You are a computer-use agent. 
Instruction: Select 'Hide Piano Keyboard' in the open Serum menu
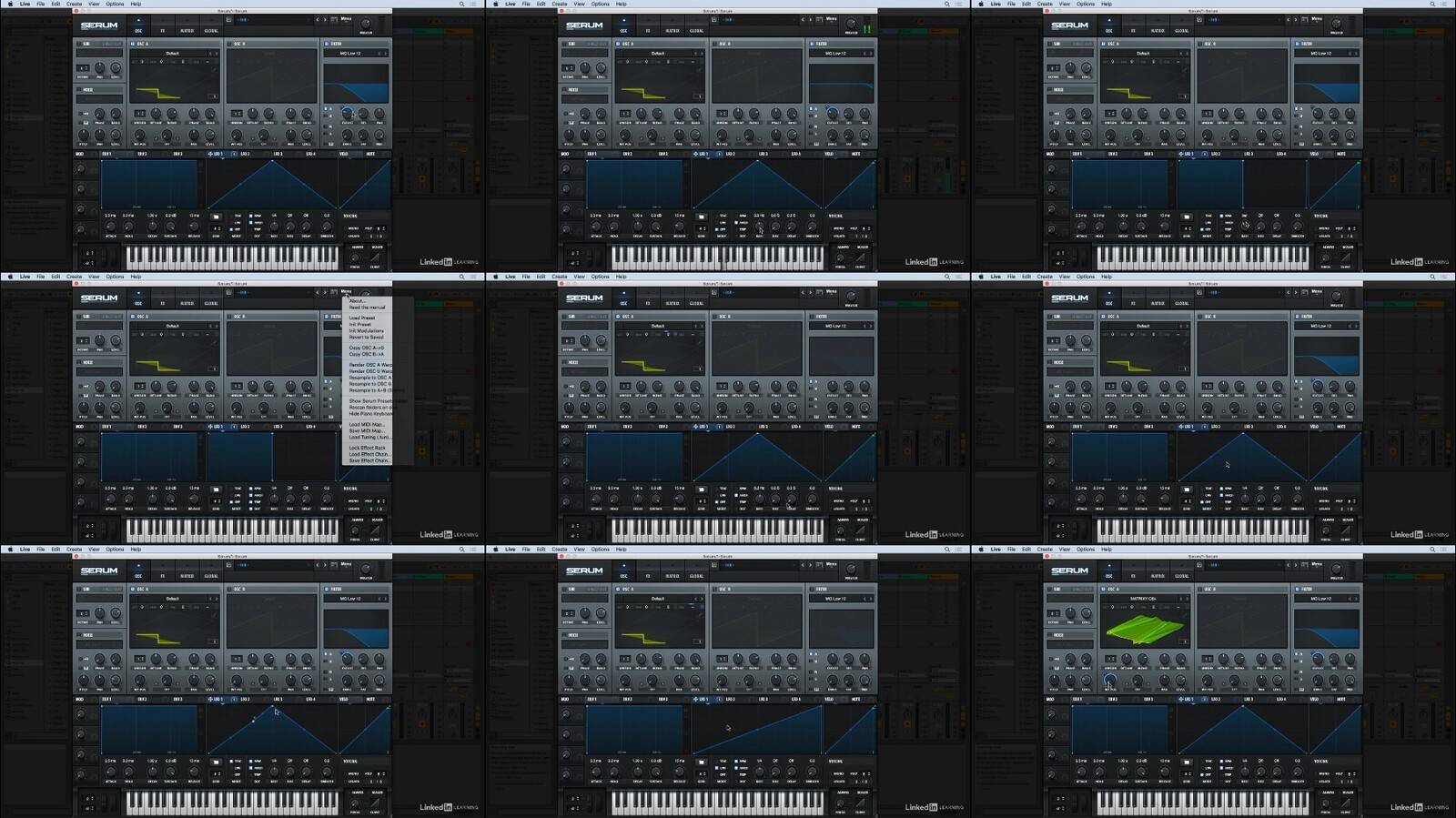coord(370,414)
